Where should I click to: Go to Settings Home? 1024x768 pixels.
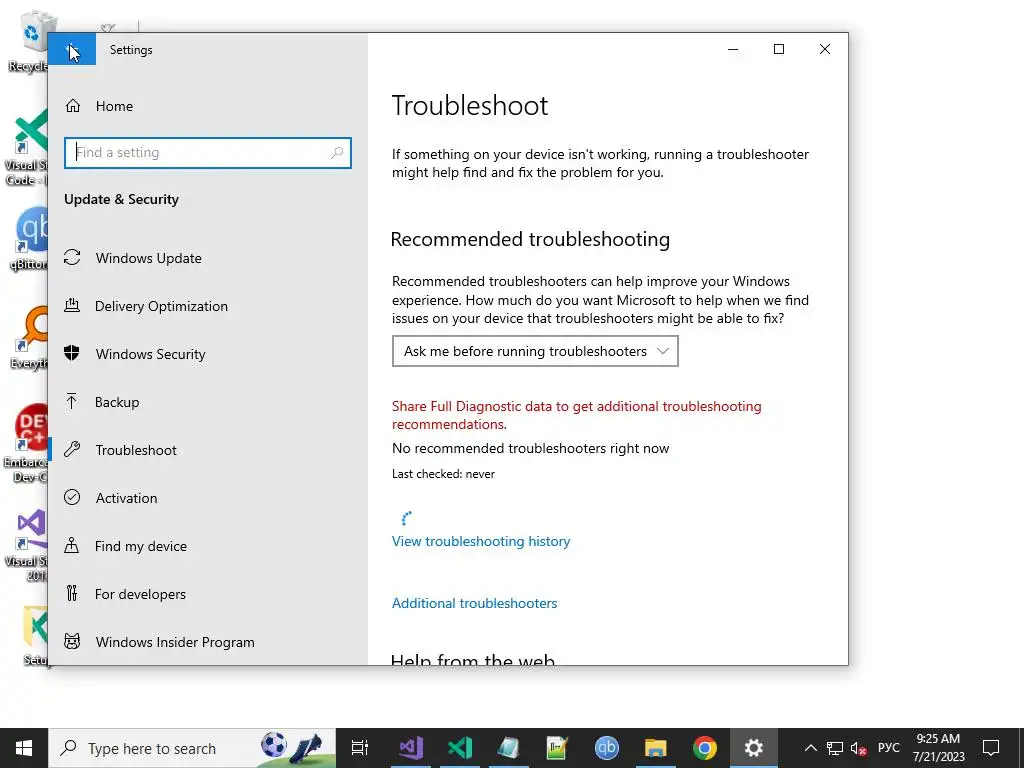click(114, 106)
